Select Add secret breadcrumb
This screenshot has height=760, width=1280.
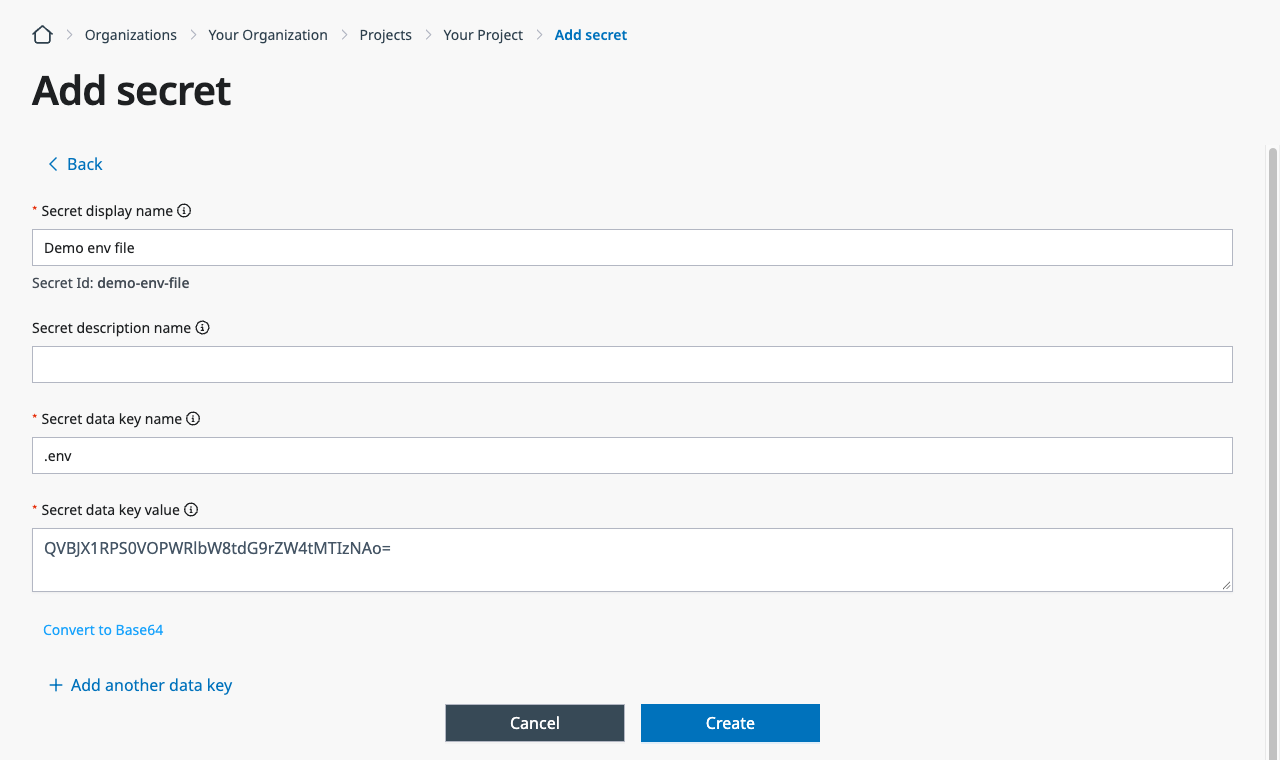pyautogui.click(x=591, y=35)
